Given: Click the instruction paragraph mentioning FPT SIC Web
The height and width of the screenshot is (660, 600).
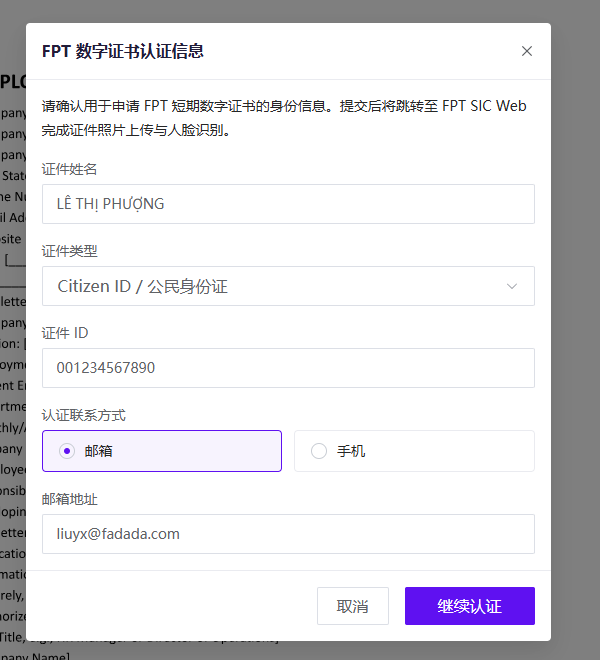Looking at the screenshot, I should [284, 118].
